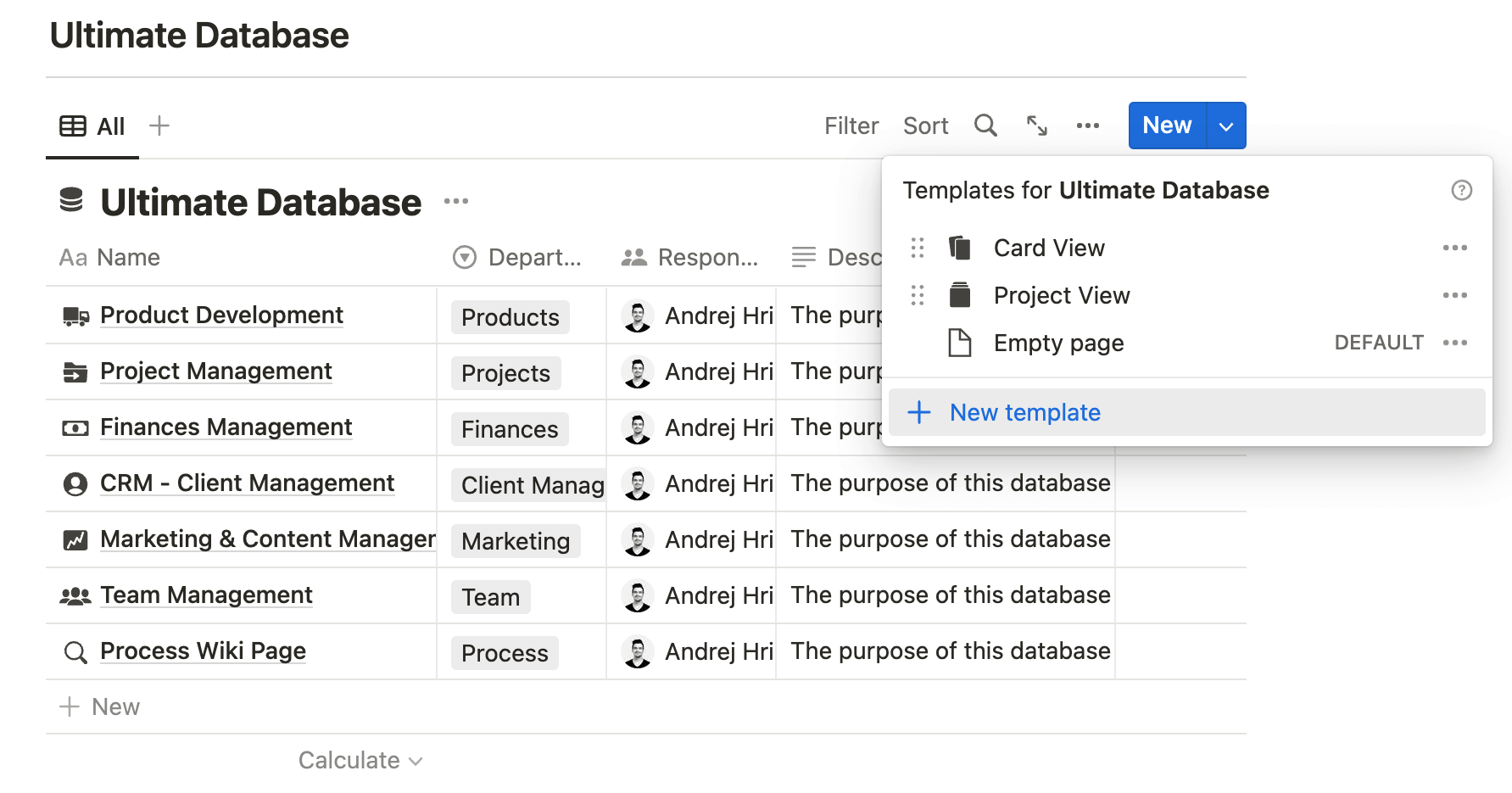Screen dimensions: 1512x793
Task: Create a New template
Action: tap(1024, 412)
